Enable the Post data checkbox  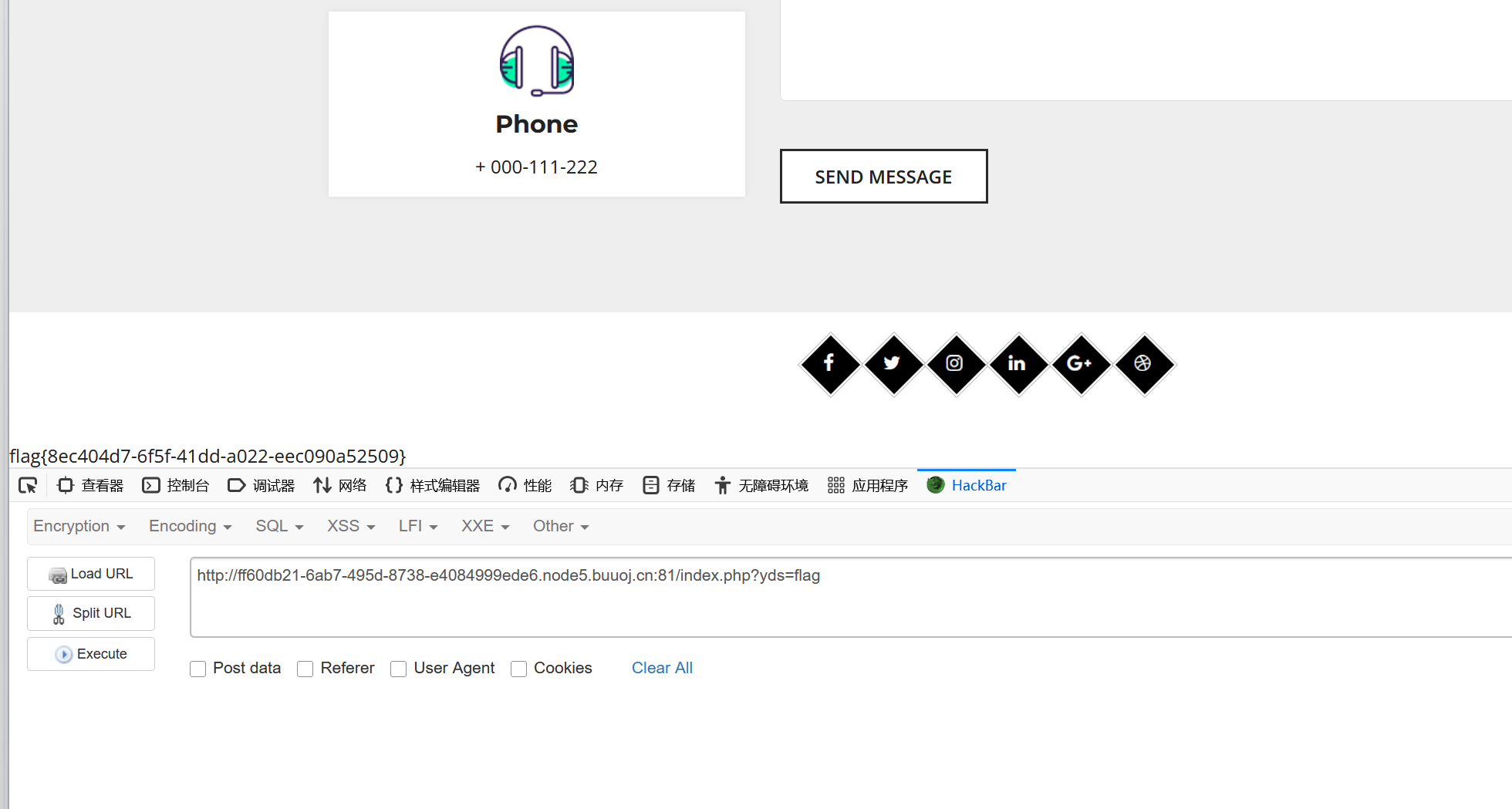coord(198,669)
